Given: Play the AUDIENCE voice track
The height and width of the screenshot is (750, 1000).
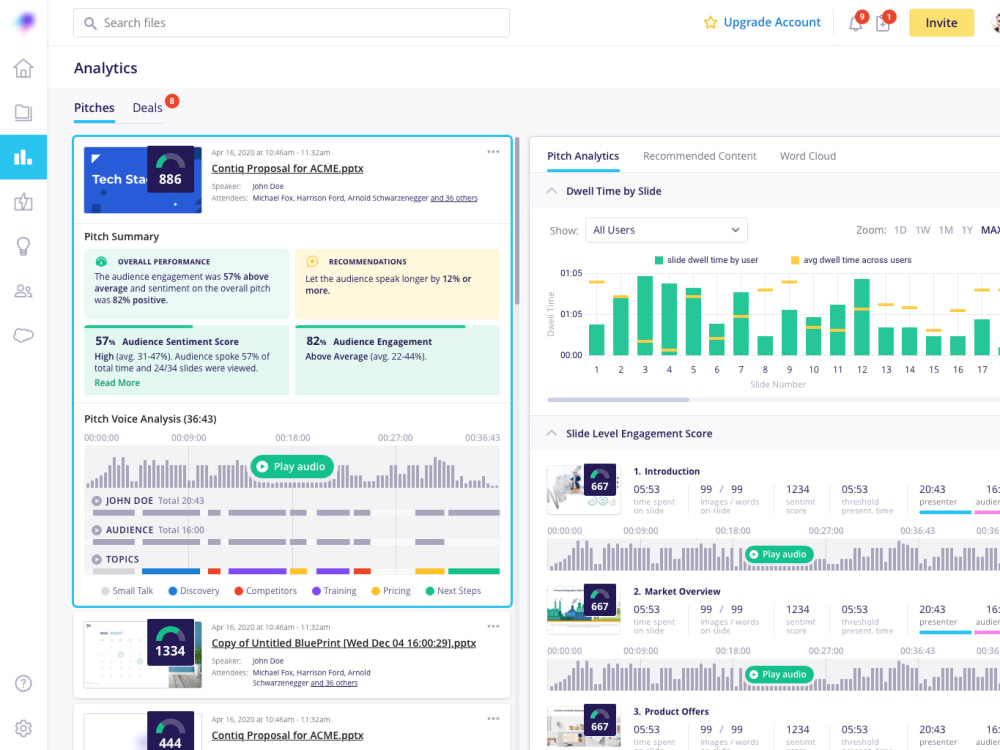Looking at the screenshot, I should coord(96,530).
